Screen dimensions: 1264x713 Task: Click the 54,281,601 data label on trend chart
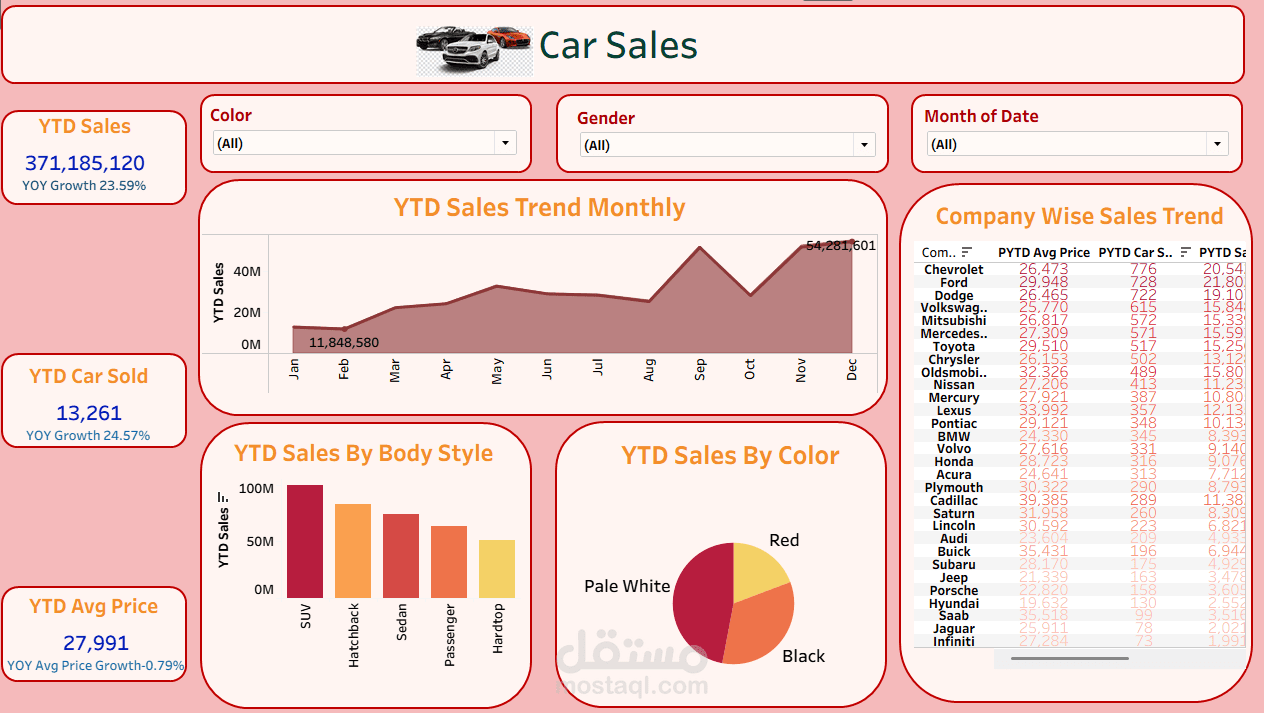[x=840, y=244]
